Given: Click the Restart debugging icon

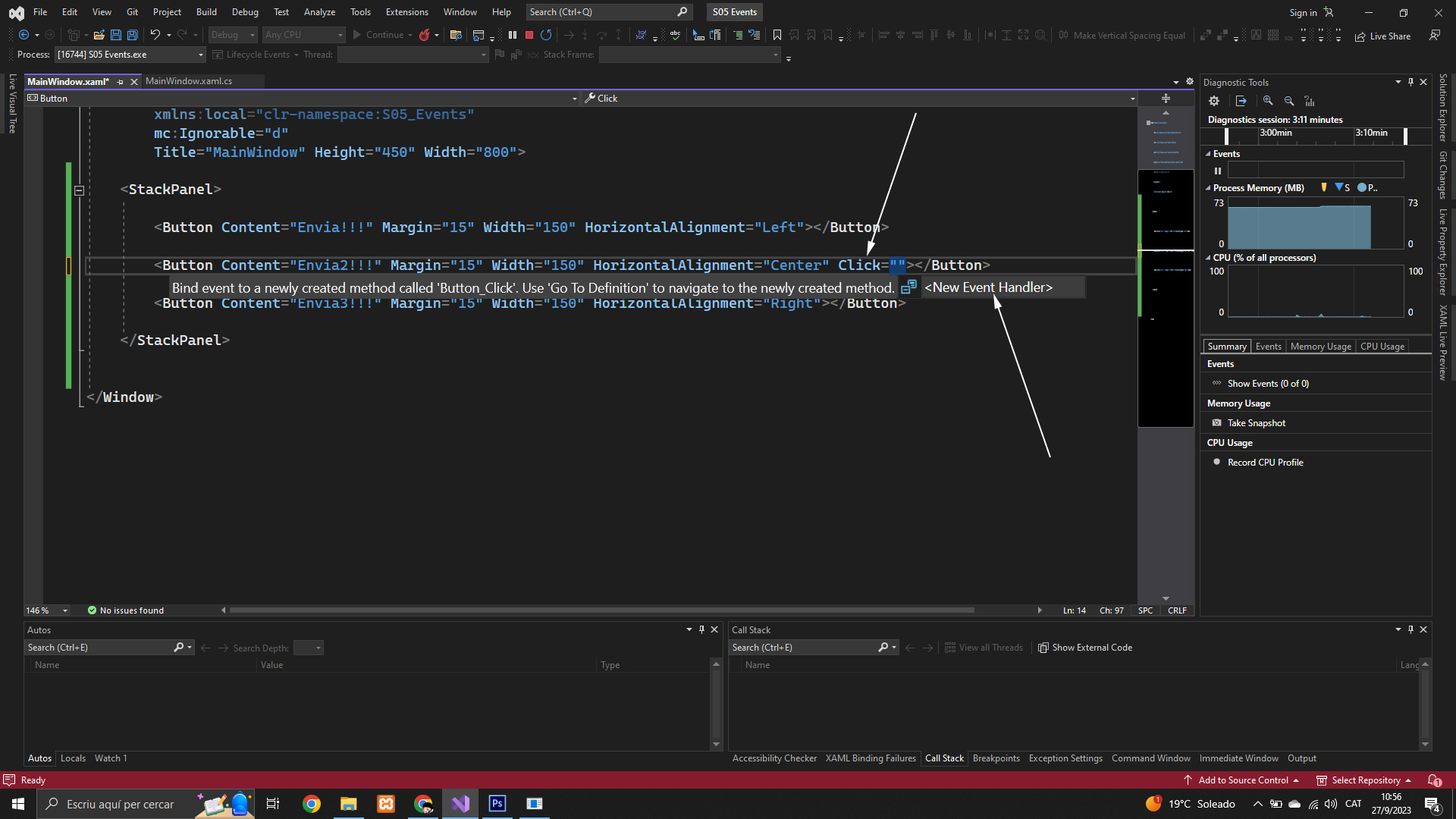Looking at the screenshot, I should point(546,35).
